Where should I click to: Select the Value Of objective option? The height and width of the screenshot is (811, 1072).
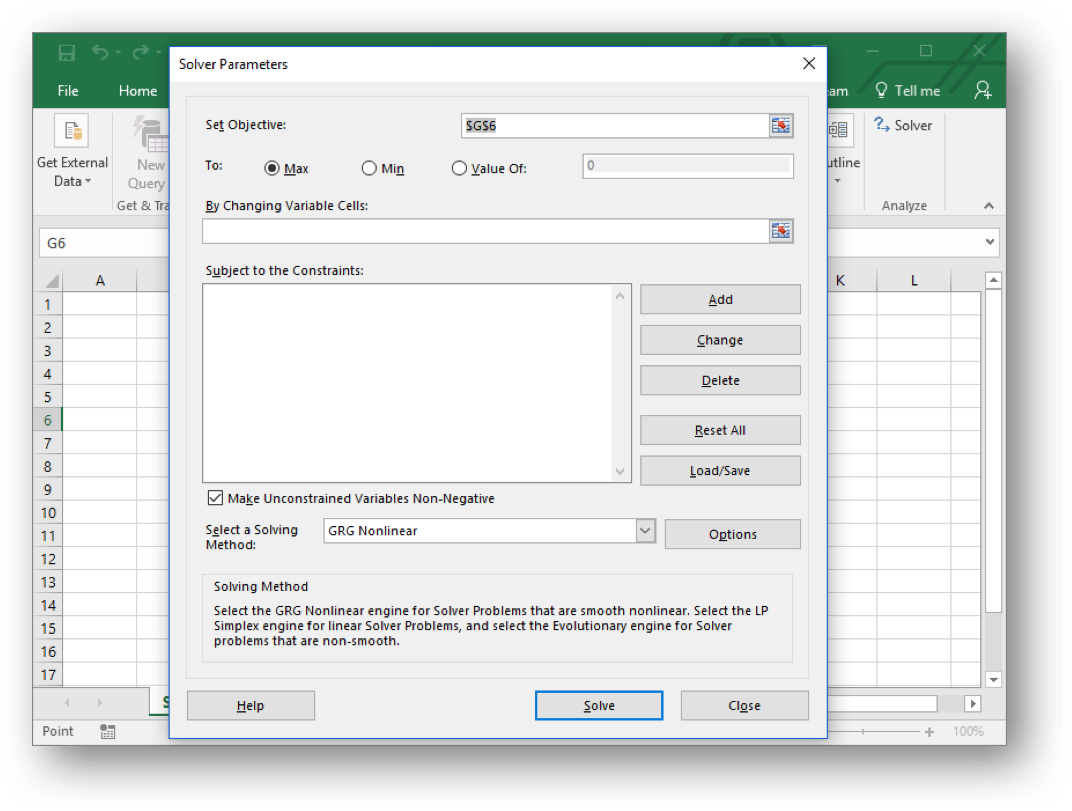pyautogui.click(x=459, y=168)
